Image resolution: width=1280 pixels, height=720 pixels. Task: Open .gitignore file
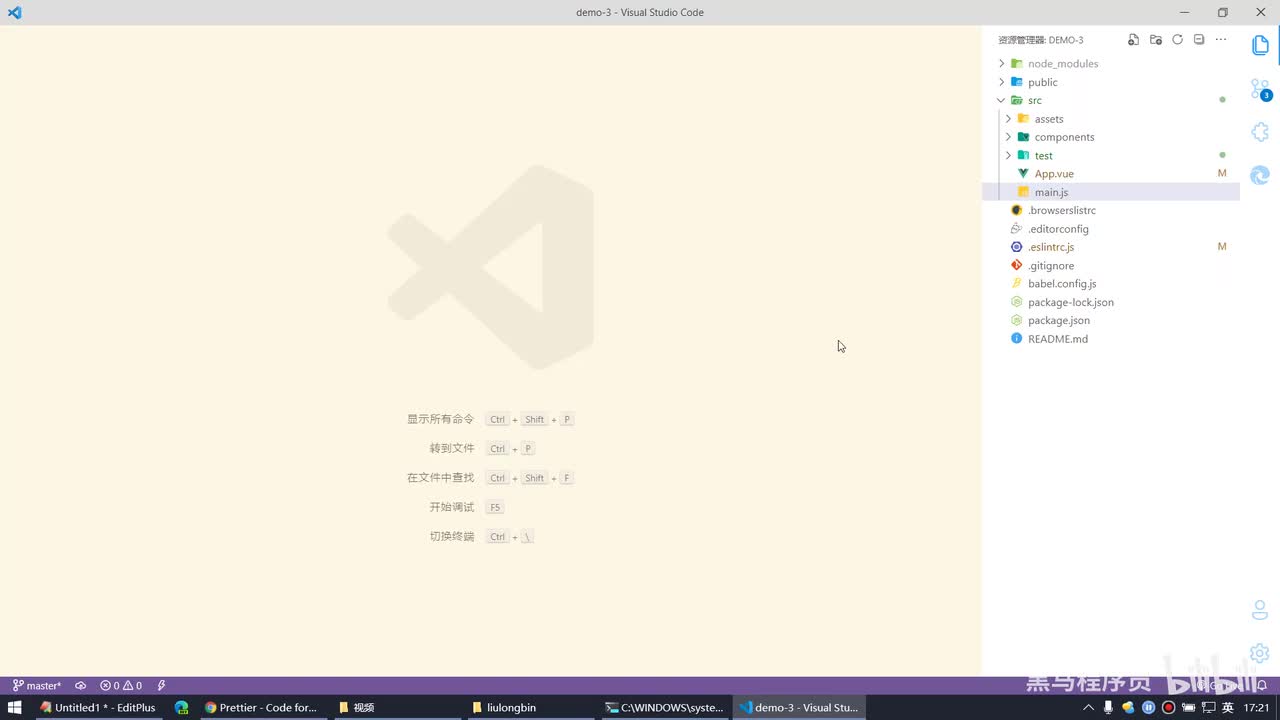pos(1111,265)
